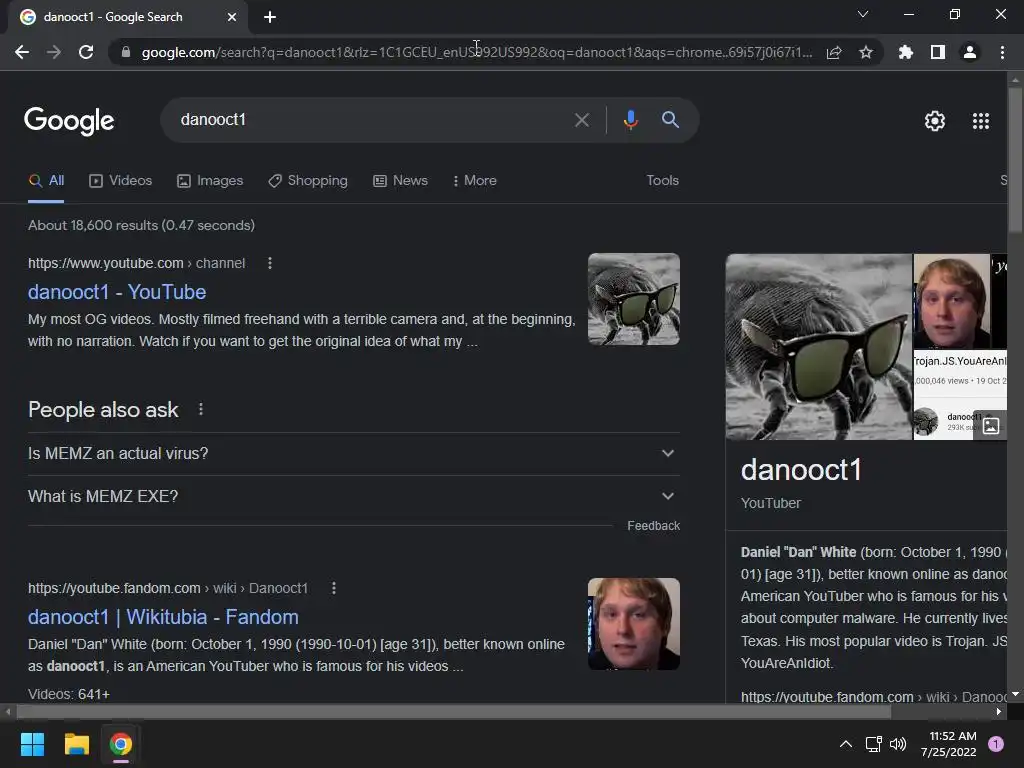This screenshot has width=1024, height=768.
Task: Open a new browser tab
Action: pos(270,17)
